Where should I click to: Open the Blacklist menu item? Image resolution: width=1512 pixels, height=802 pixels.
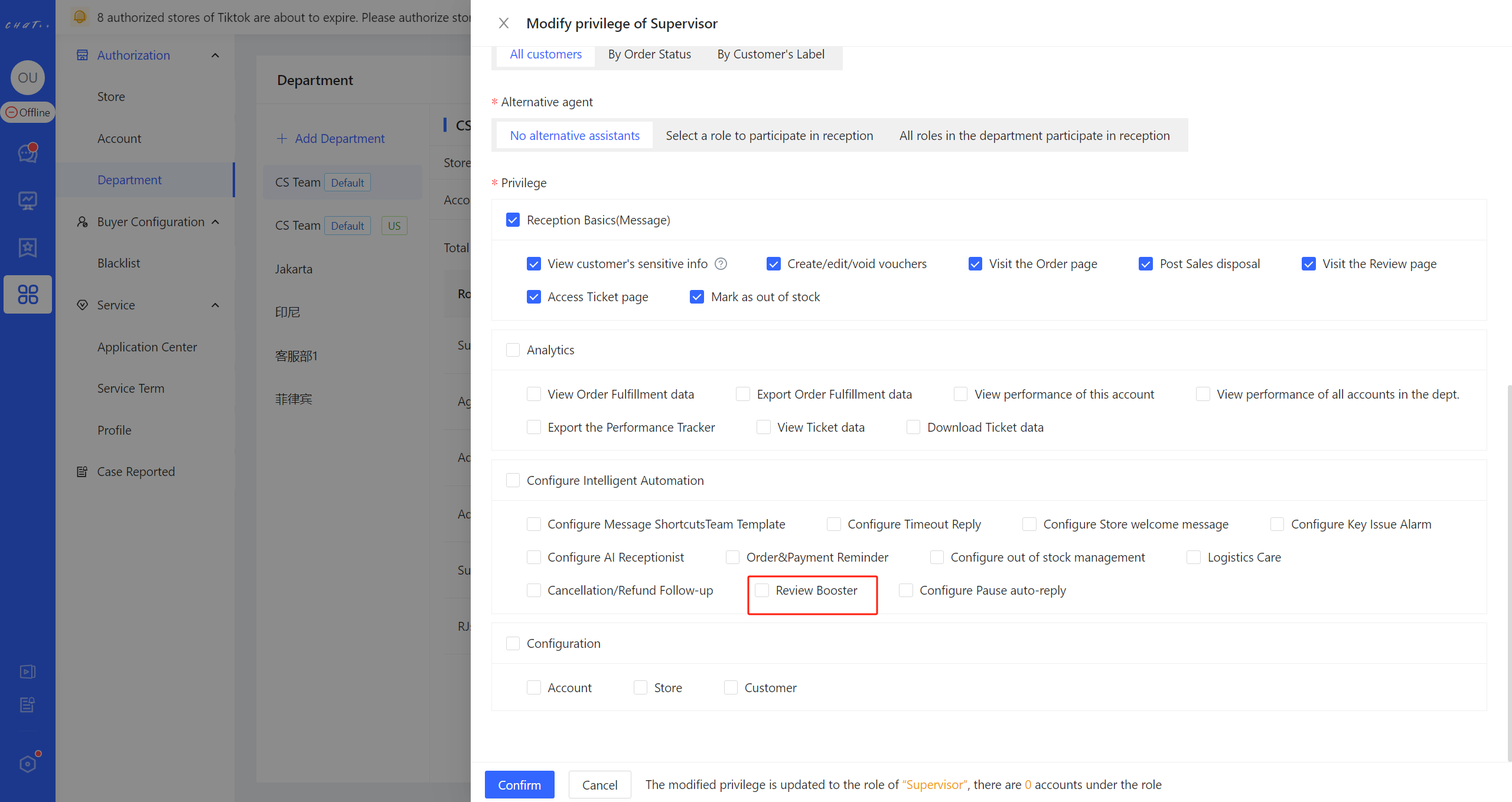(x=119, y=263)
